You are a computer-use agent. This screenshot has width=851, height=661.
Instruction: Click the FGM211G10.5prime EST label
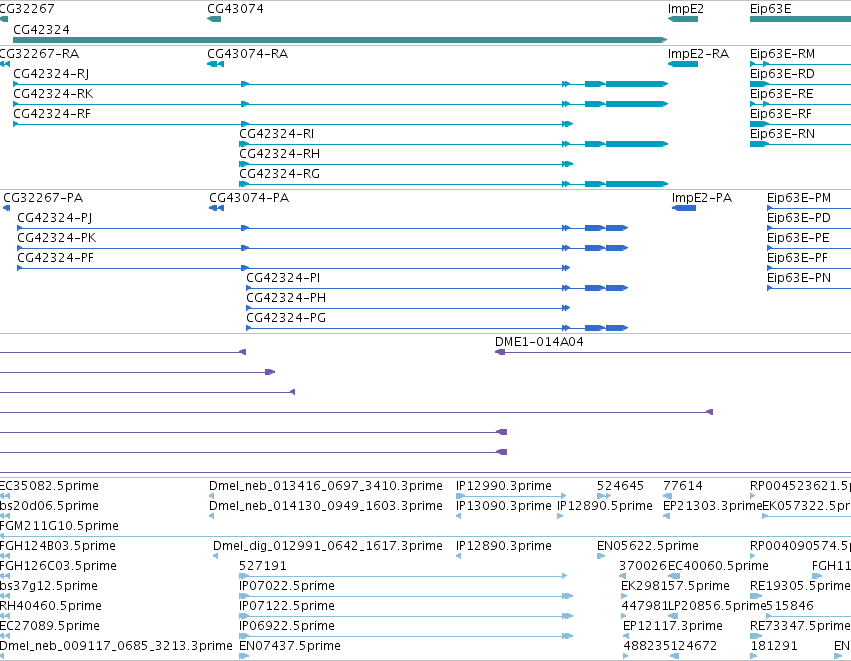[x=59, y=526]
